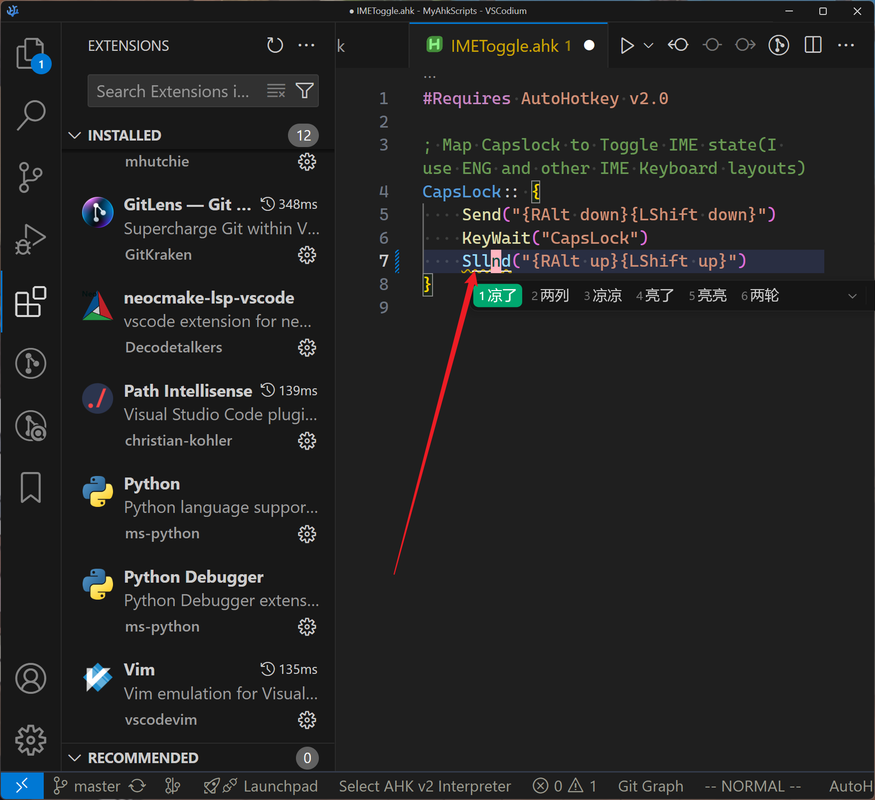875x800 pixels.
Task: Refresh the extensions list
Action: click(275, 46)
